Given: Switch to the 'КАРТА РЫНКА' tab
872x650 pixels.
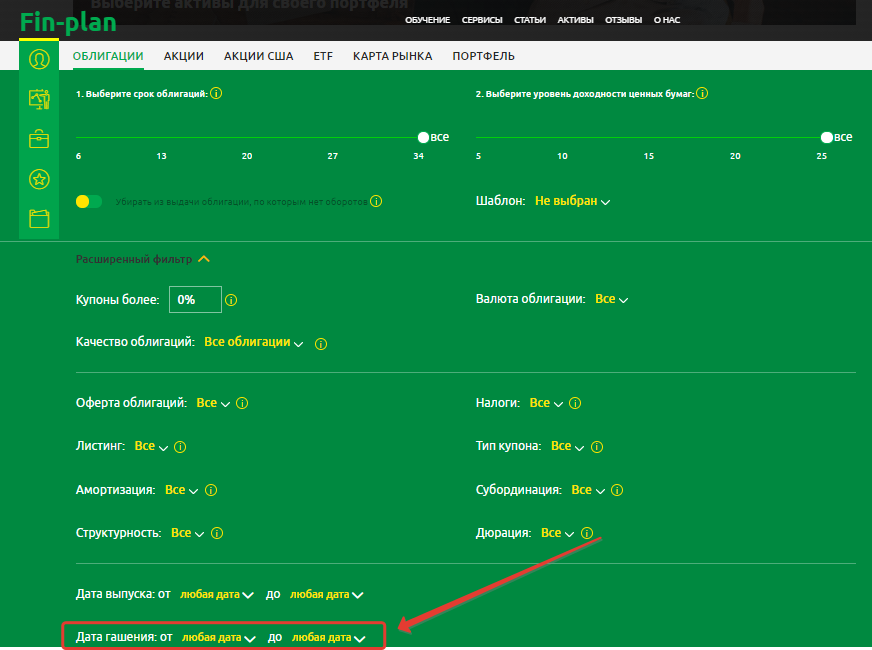Looking at the screenshot, I should pos(392,56).
